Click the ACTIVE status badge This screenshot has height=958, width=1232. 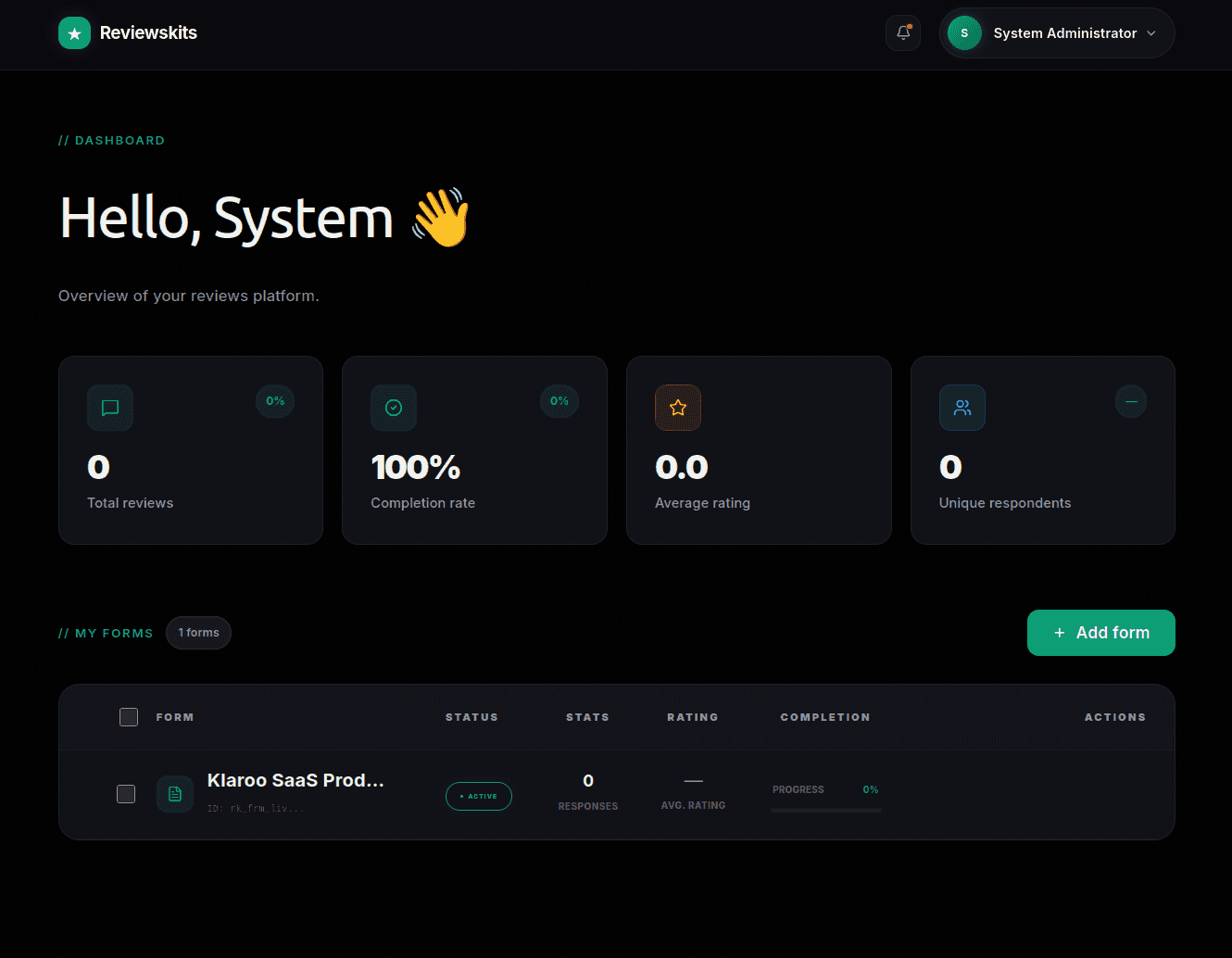pos(479,796)
